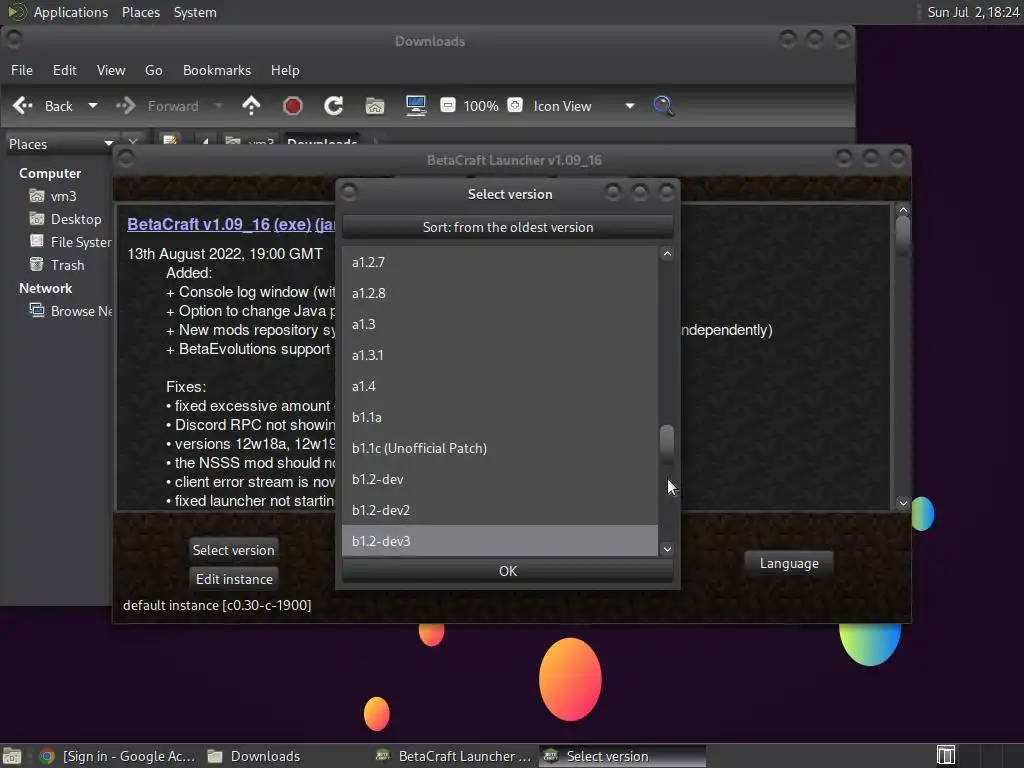Image resolution: width=1024 pixels, height=768 pixels.
Task: Open Help menu in Downloads window
Action: click(285, 70)
